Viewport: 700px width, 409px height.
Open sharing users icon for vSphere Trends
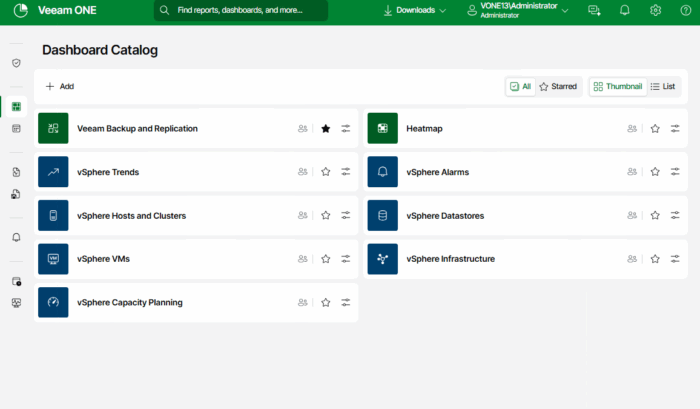coord(303,171)
